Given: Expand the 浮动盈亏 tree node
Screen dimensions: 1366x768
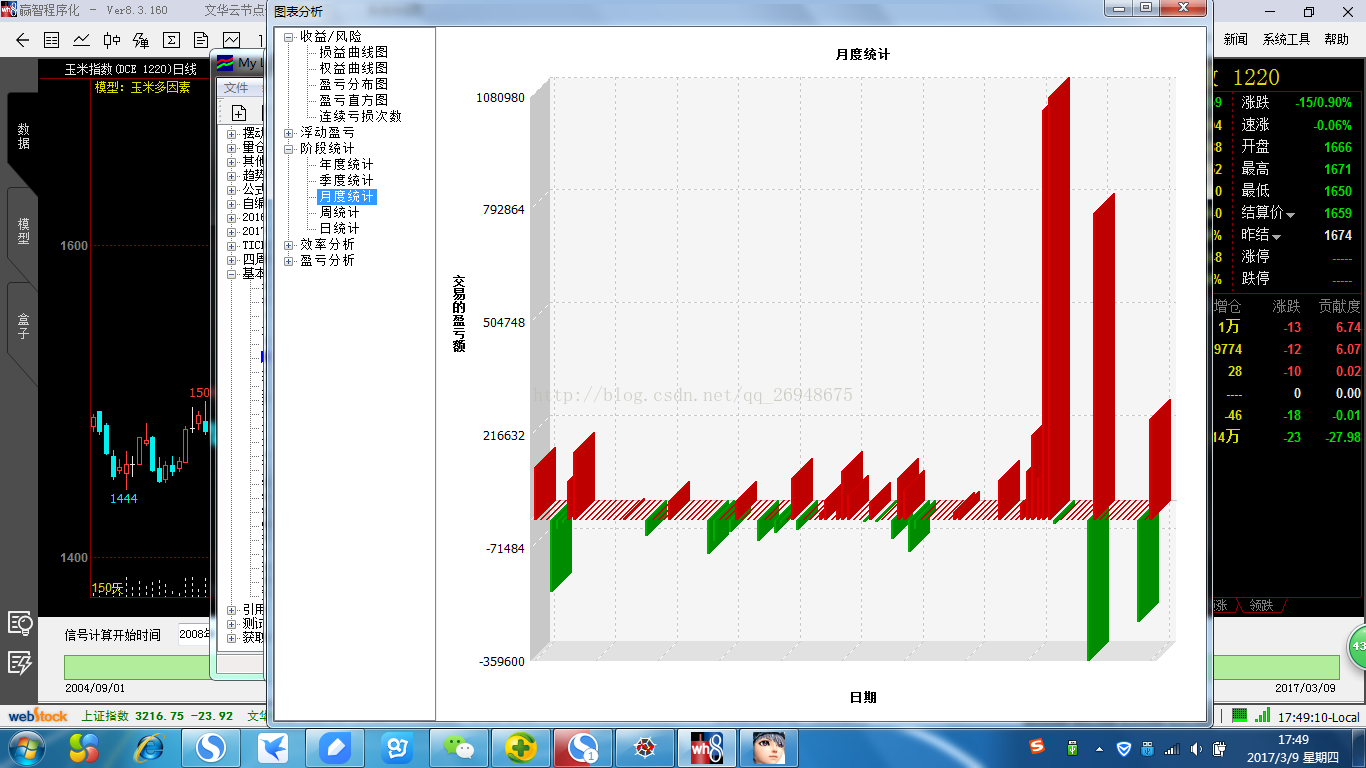Looking at the screenshot, I should pyautogui.click(x=289, y=132).
